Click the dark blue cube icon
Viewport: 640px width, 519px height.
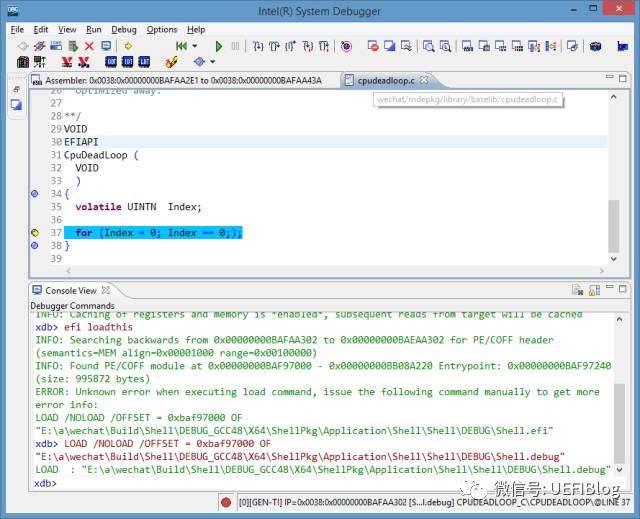(x=596, y=47)
